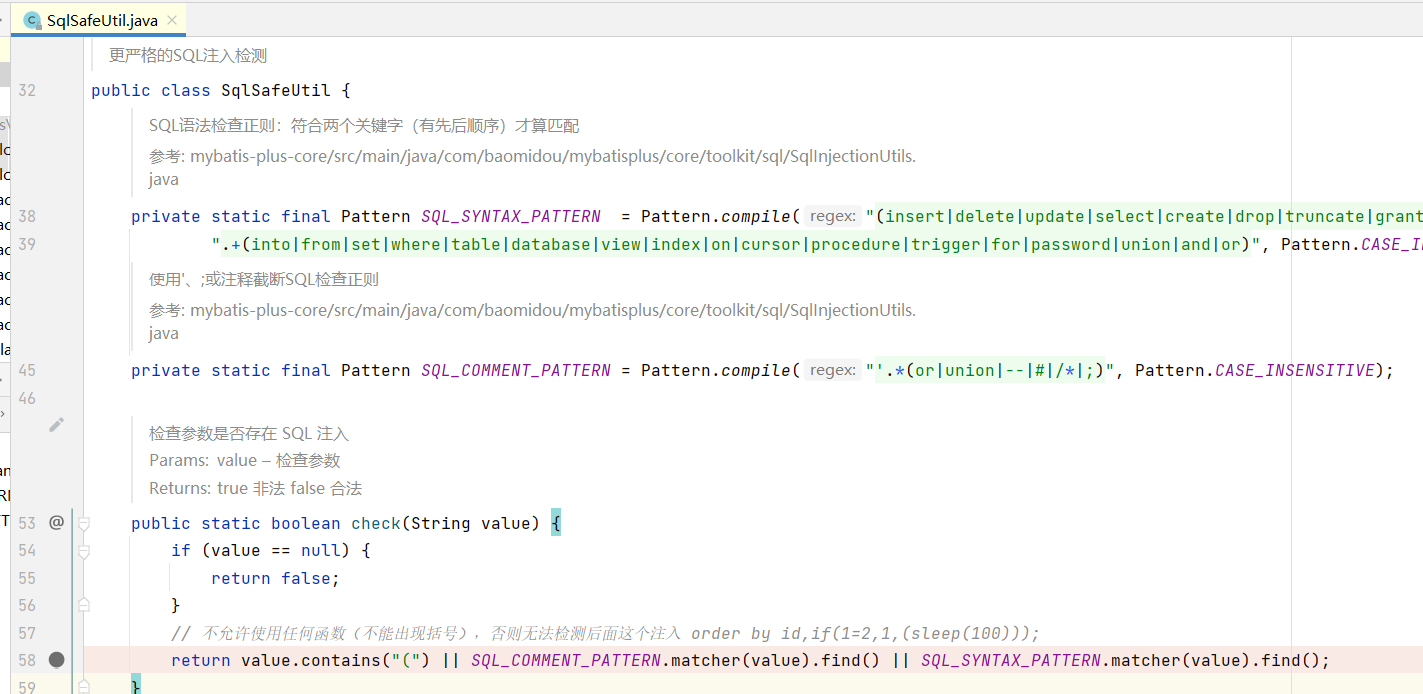Click the check method name on line 53
1423x694 pixels.
click(x=375, y=523)
